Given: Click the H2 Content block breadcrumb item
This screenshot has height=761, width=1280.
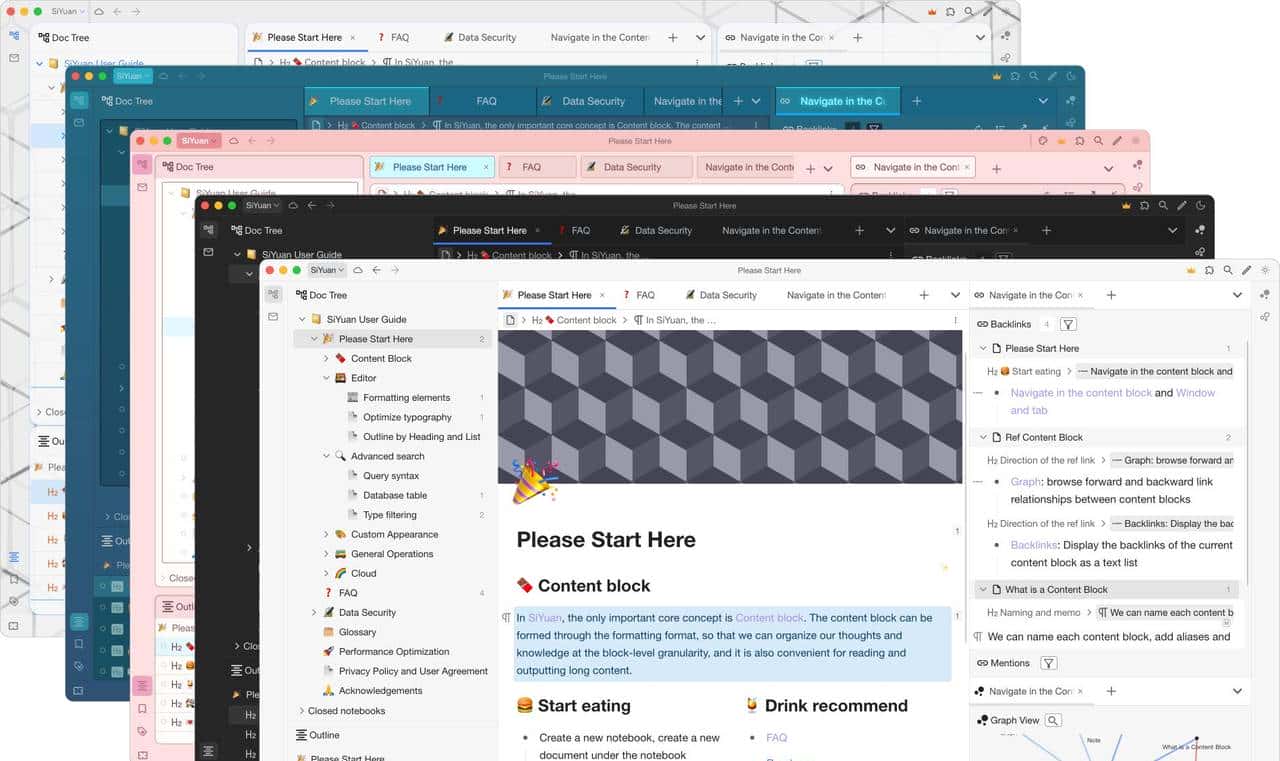Looking at the screenshot, I should pos(574,320).
